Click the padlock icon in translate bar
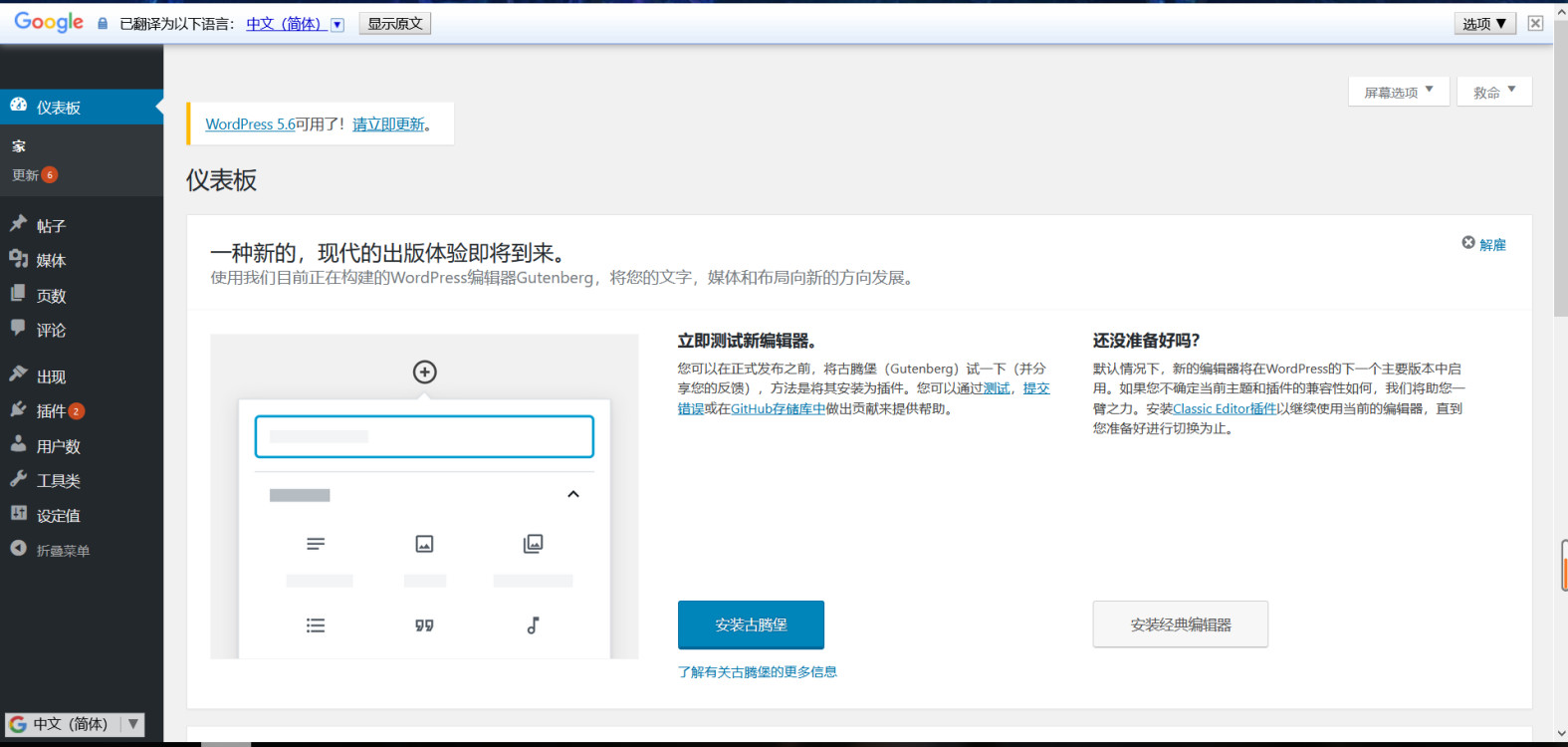Viewport: 1568px width, 747px height. 103,23
